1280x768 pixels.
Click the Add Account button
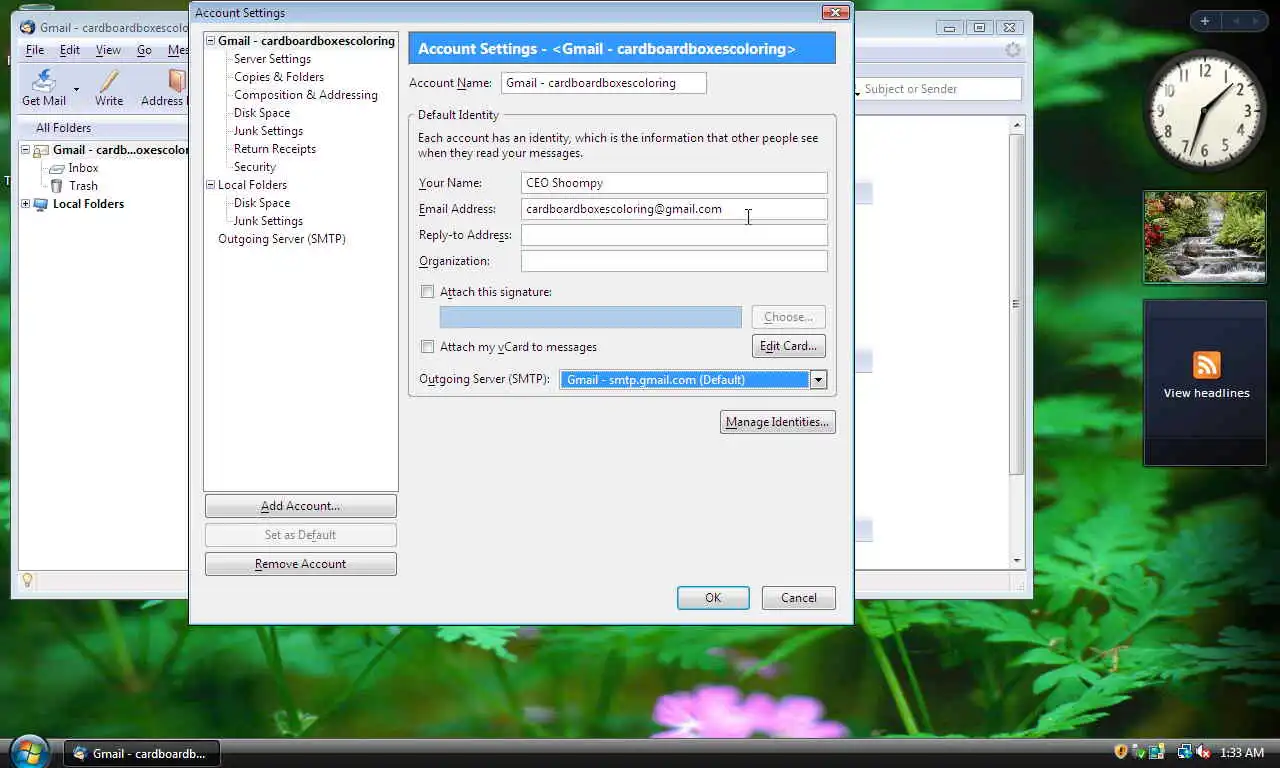coord(300,506)
